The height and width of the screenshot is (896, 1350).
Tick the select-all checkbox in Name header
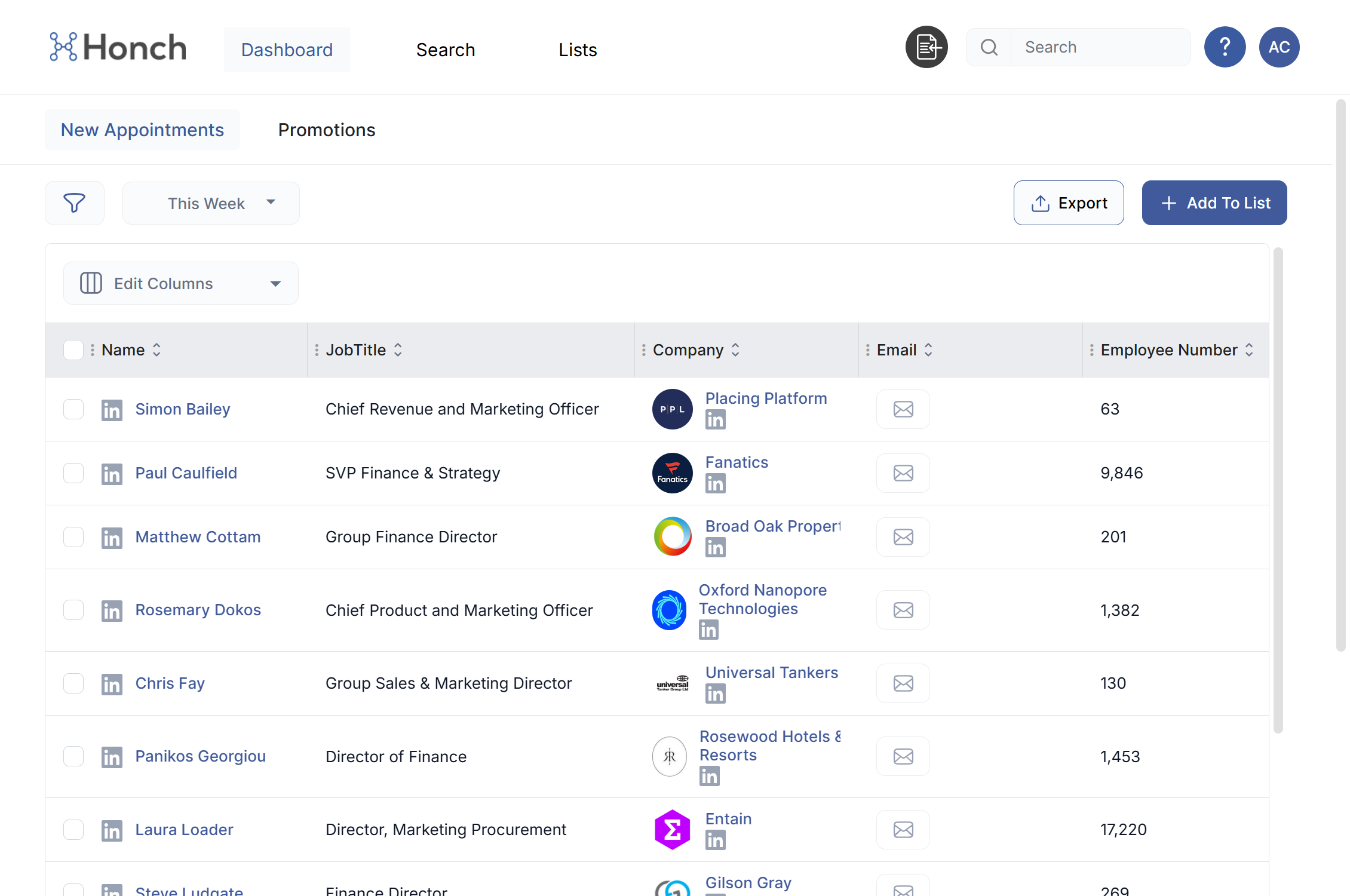coord(73,350)
